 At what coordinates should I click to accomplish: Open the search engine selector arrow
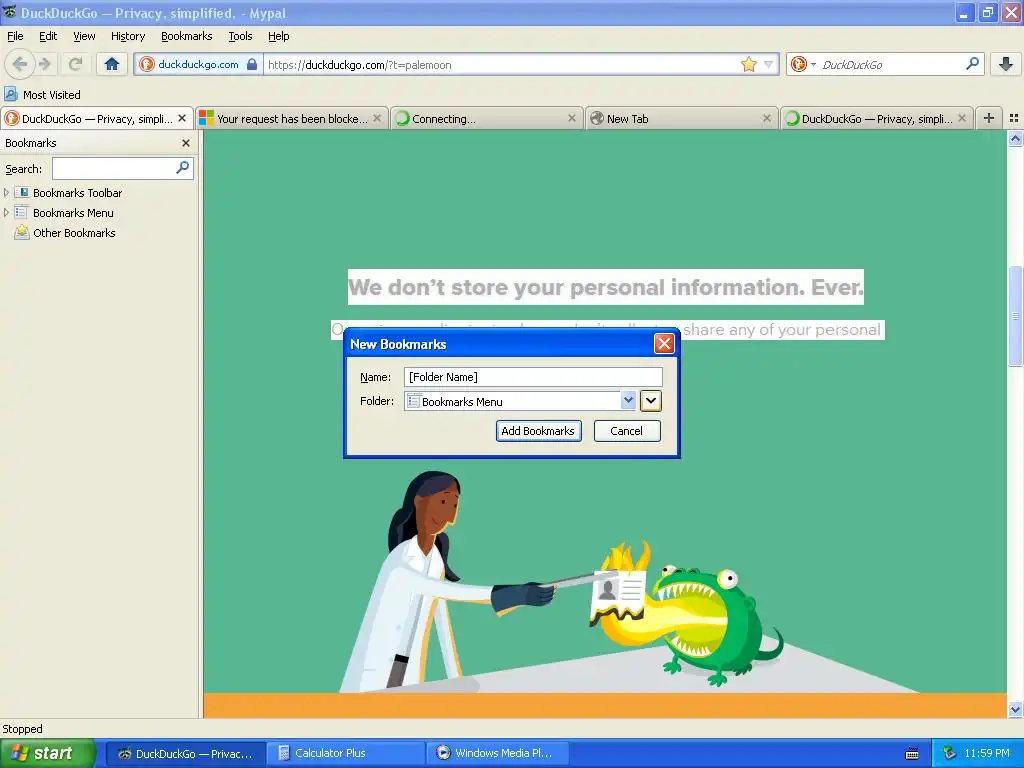[x=813, y=64]
